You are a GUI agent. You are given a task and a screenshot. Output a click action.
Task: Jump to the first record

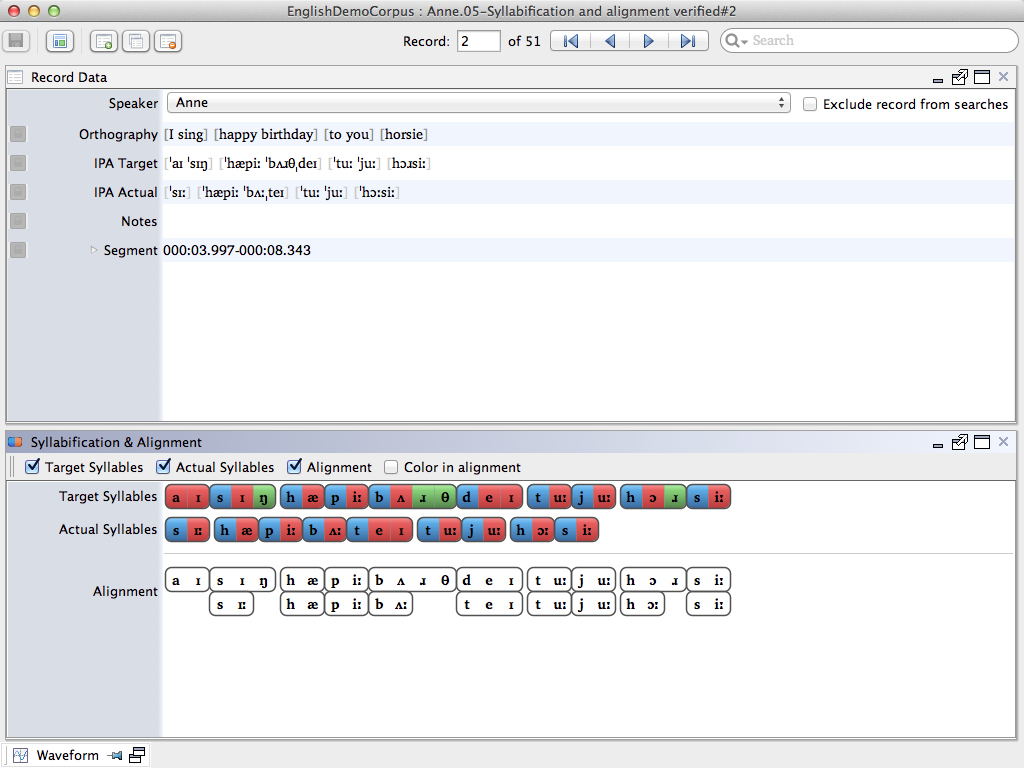[570, 41]
